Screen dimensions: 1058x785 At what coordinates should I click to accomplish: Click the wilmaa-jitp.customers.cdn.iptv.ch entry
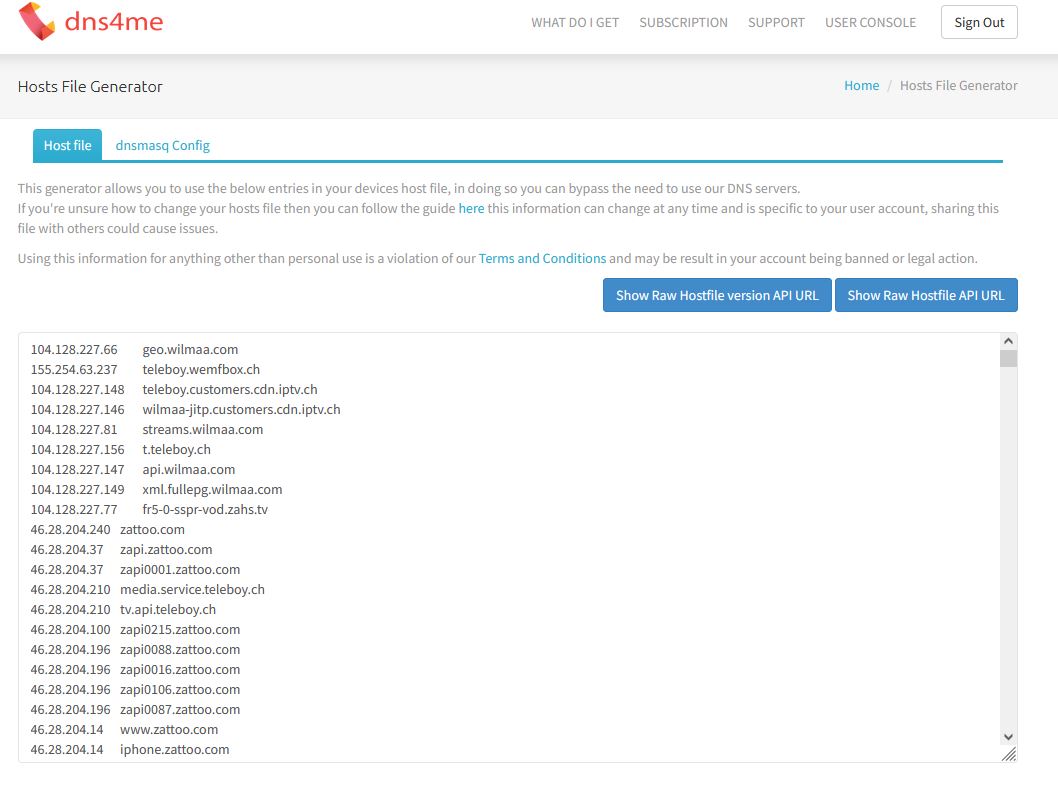tap(241, 409)
